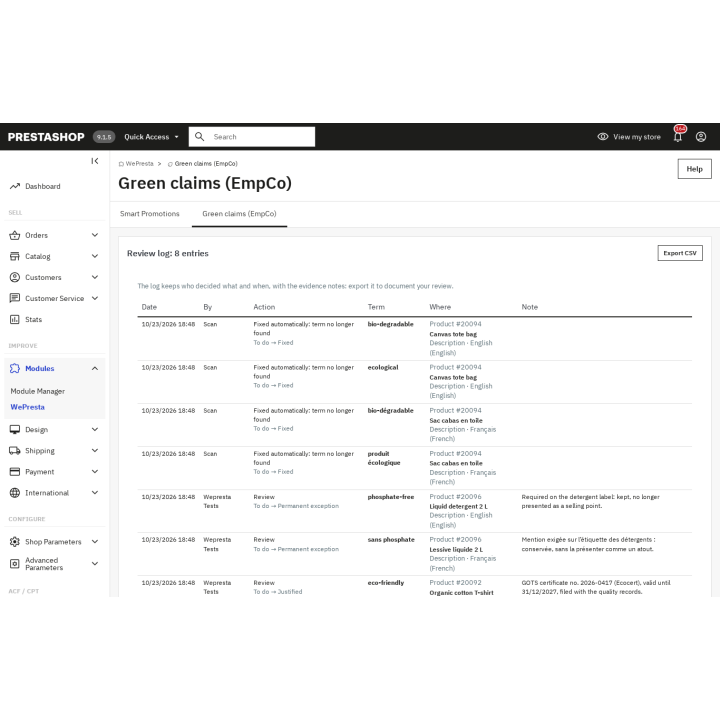
Task: Click the View my store link
Action: (x=637, y=137)
